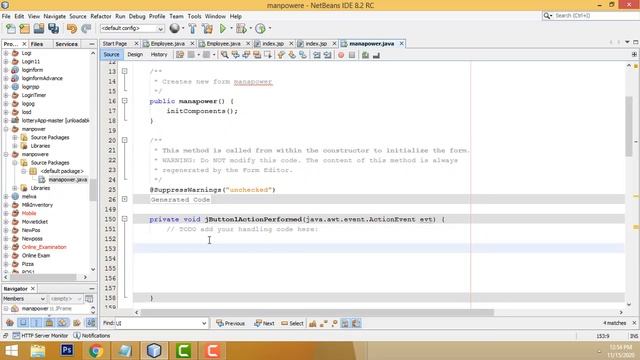Switch to the Files panel tab
640x360 pixels.
(37, 44)
